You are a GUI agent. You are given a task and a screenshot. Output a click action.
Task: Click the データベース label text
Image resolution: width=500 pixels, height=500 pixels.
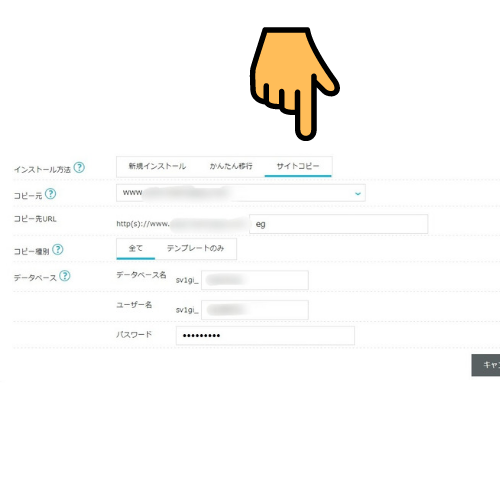tap(35, 278)
